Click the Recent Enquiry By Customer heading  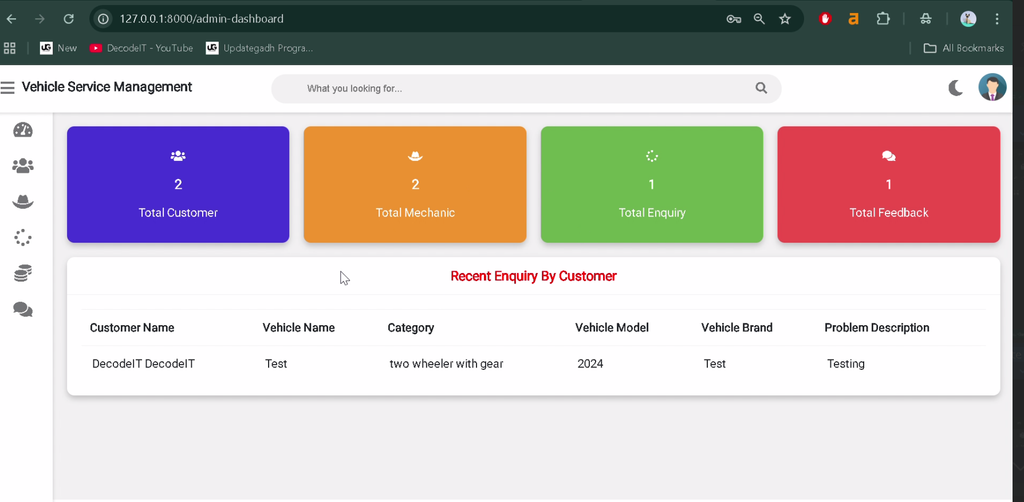tap(534, 276)
